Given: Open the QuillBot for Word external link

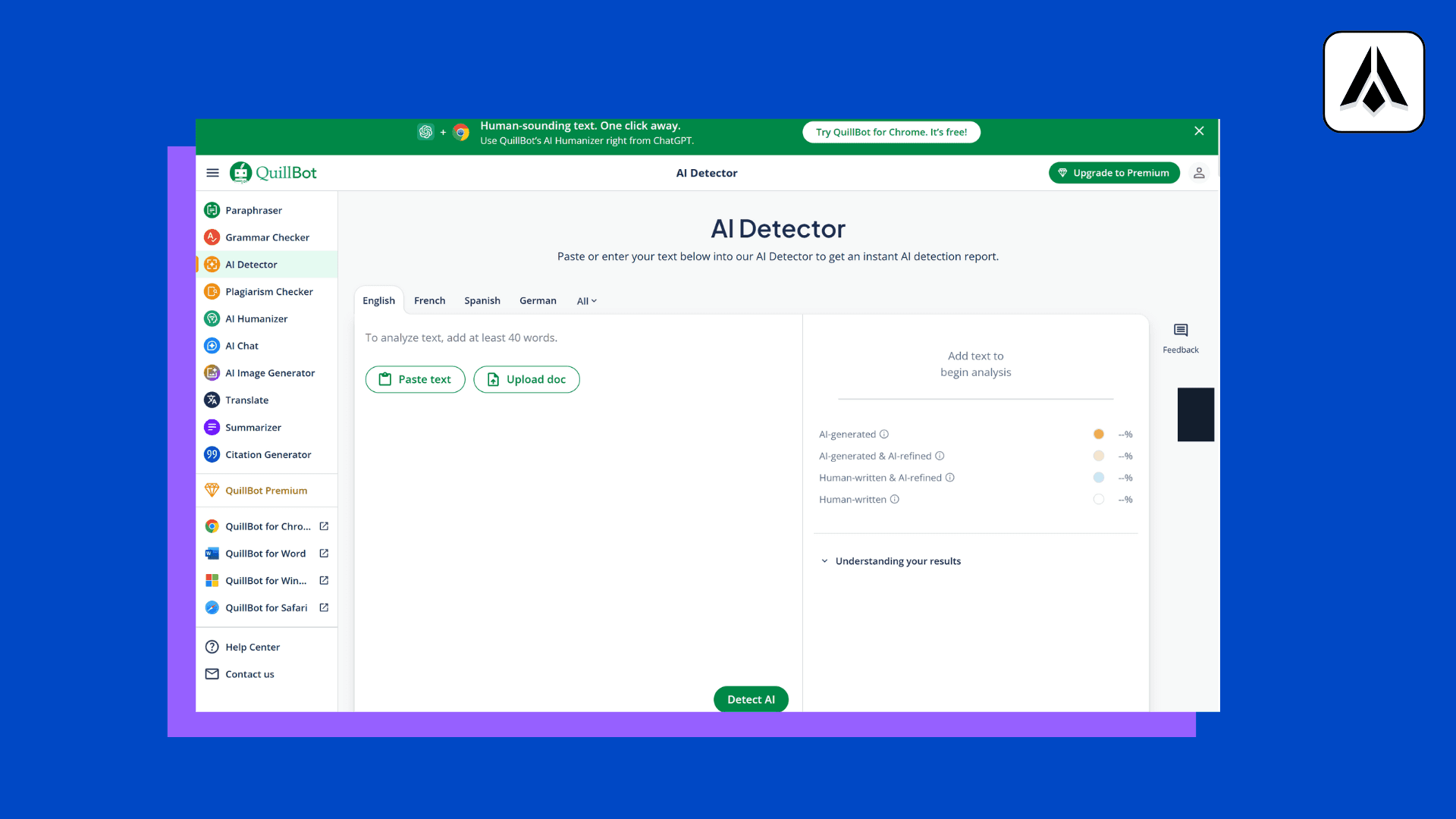Looking at the screenshot, I should point(324,554).
